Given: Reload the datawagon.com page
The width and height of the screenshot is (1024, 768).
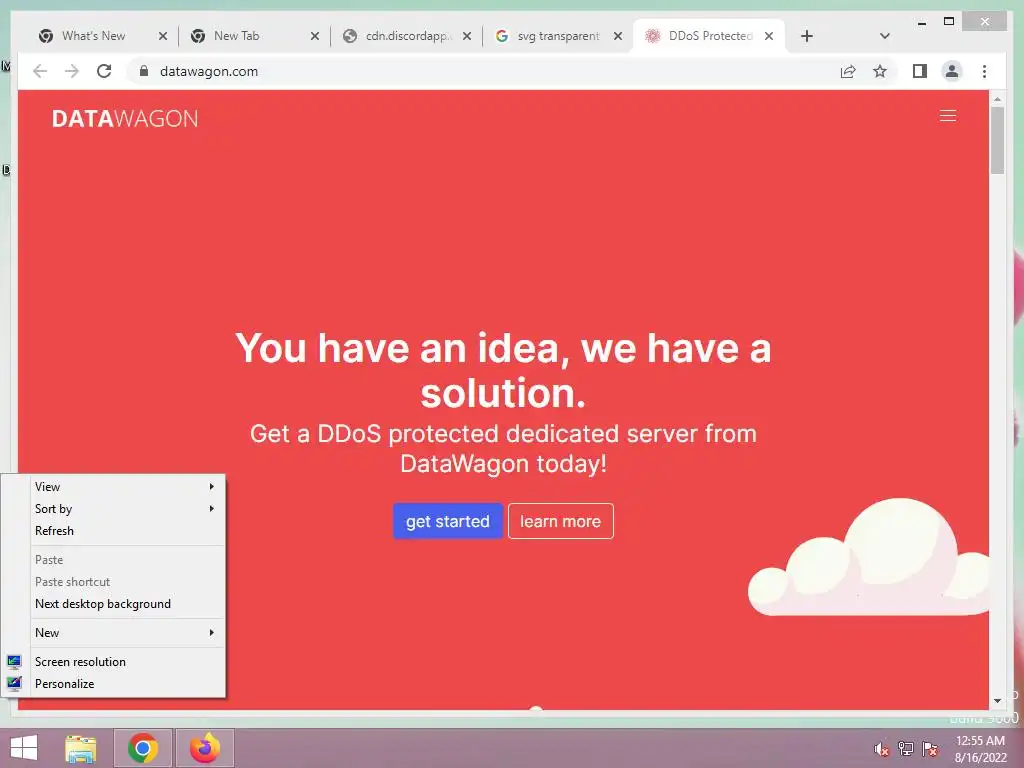Looking at the screenshot, I should point(104,71).
